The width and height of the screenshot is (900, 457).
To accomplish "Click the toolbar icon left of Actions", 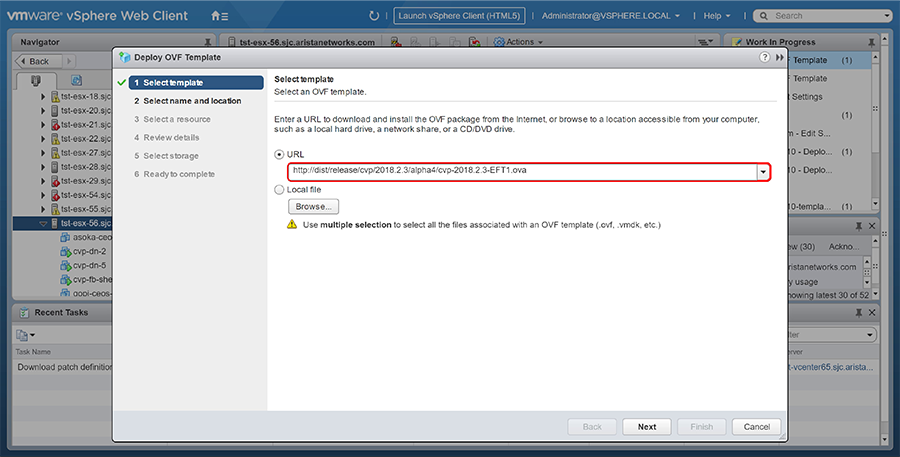I will (x=474, y=42).
